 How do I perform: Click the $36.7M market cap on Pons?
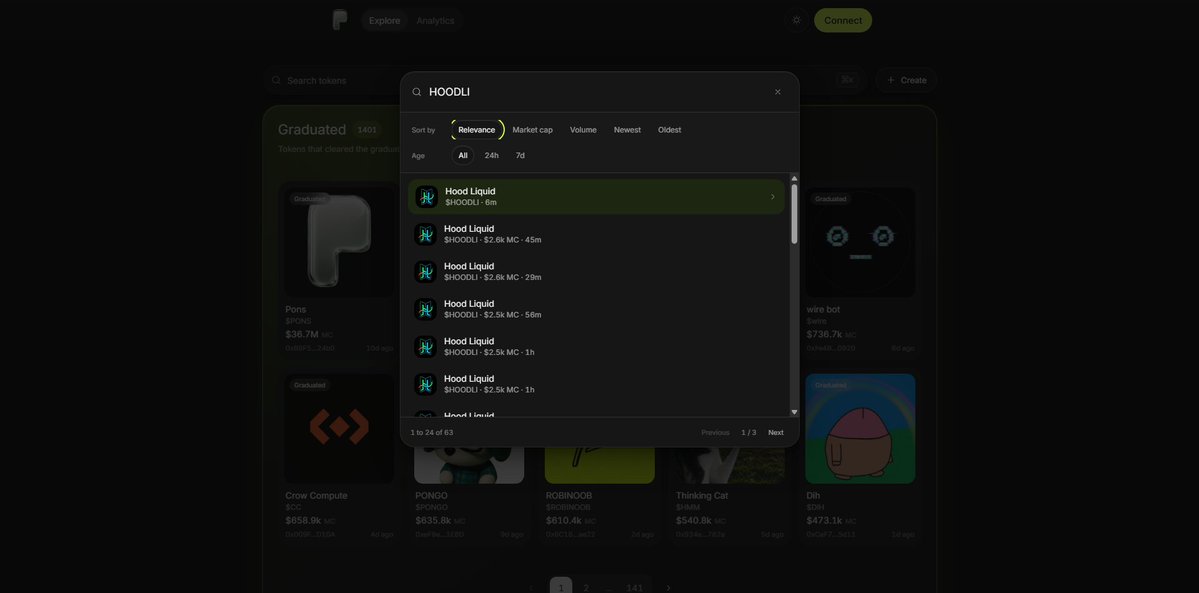(x=302, y=334)
